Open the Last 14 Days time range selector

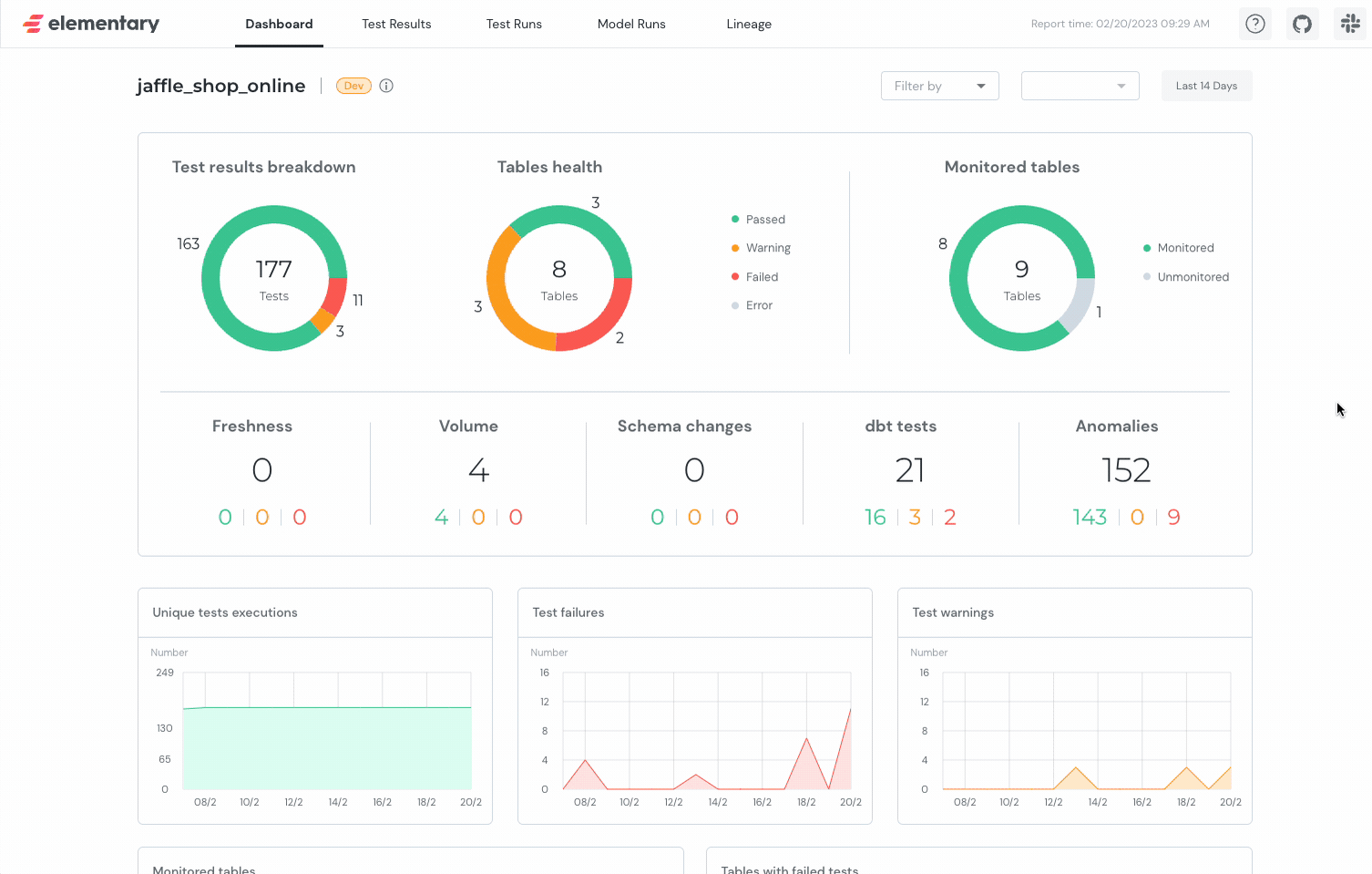(x=1206, y=85)
